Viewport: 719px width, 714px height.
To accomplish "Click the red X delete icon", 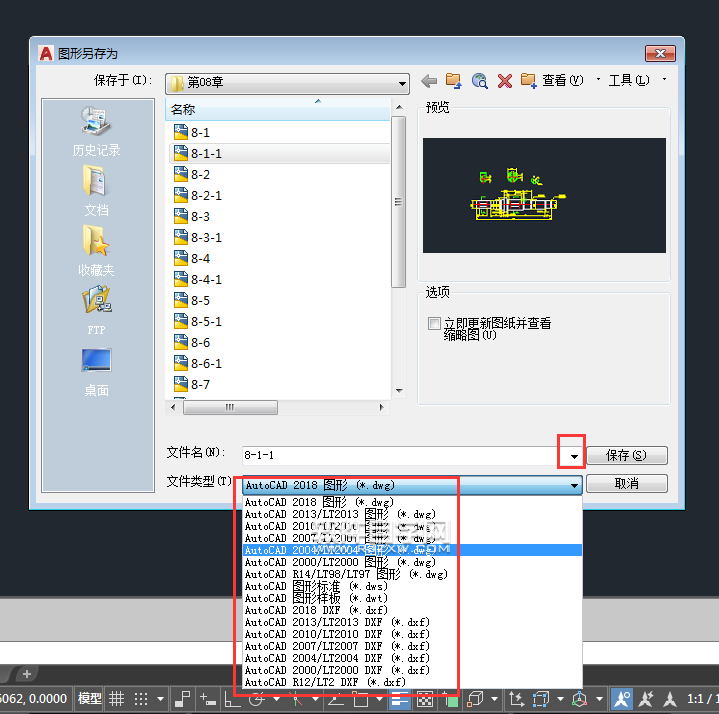I will pos(504,81).
